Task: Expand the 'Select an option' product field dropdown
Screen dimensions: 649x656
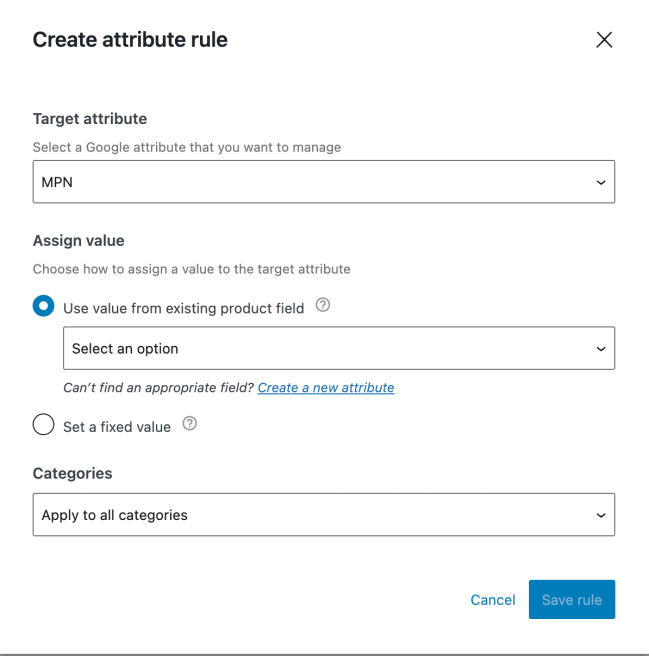Action: tap(338, 349)
